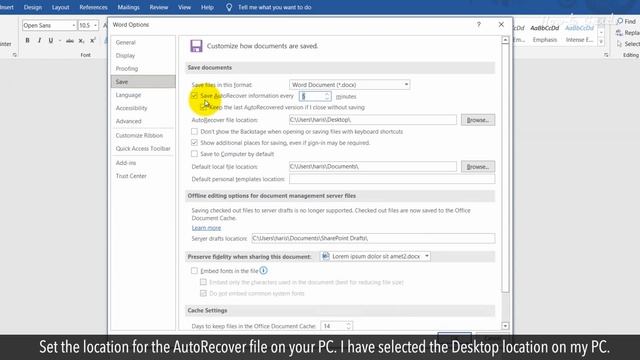Toggle Keep the last AutoRecovered version checkbox
Viewport: 640px width, 360px height.
(203, 107)
